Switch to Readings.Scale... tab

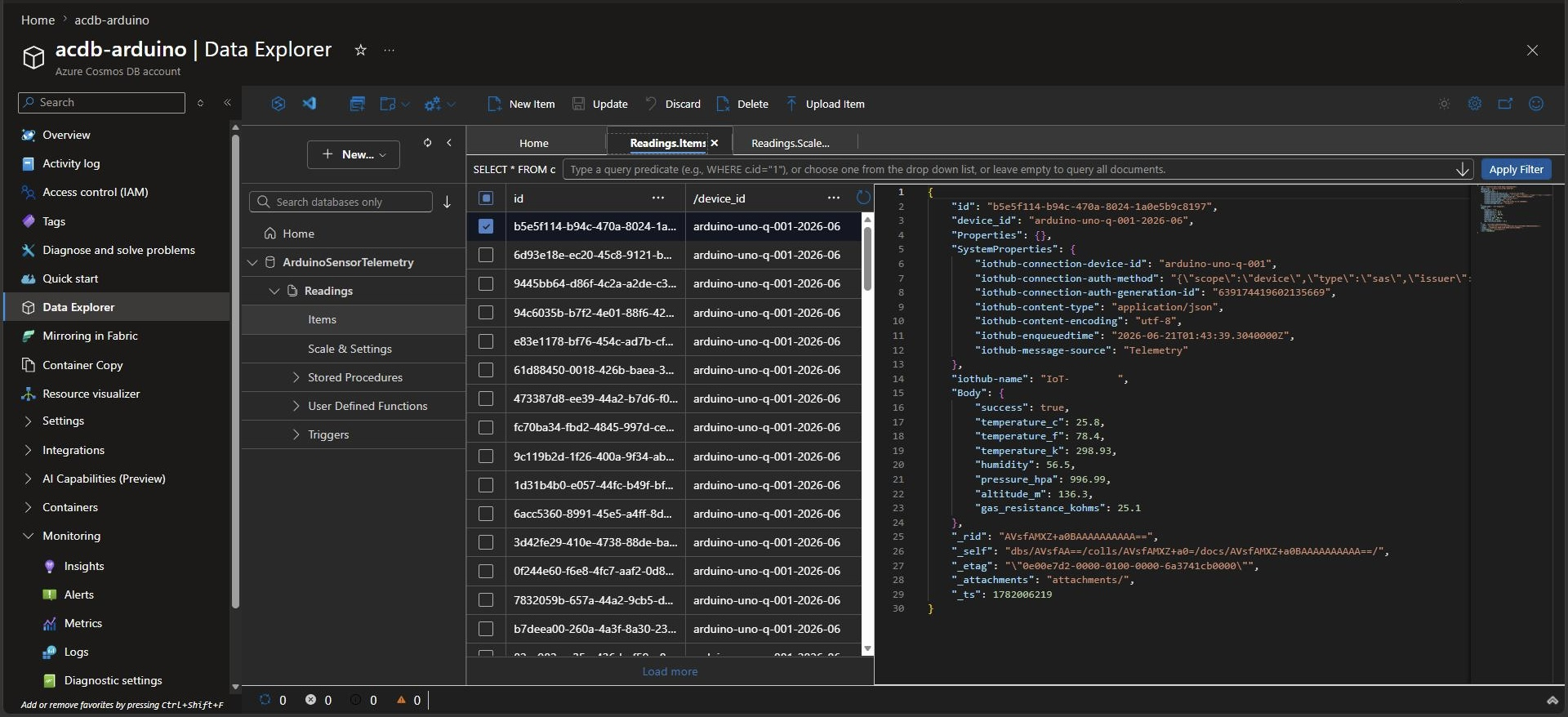coord(790,143)
